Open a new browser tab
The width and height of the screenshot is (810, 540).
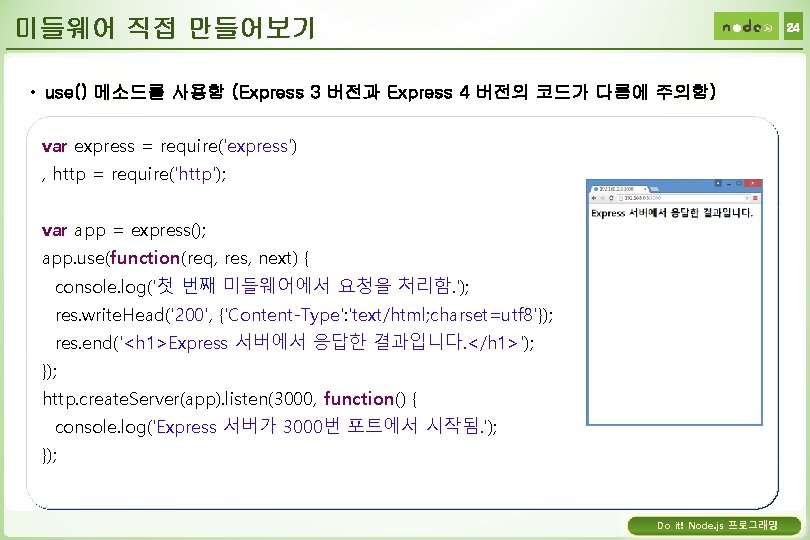pyautogui.click(x=654, y=189)
